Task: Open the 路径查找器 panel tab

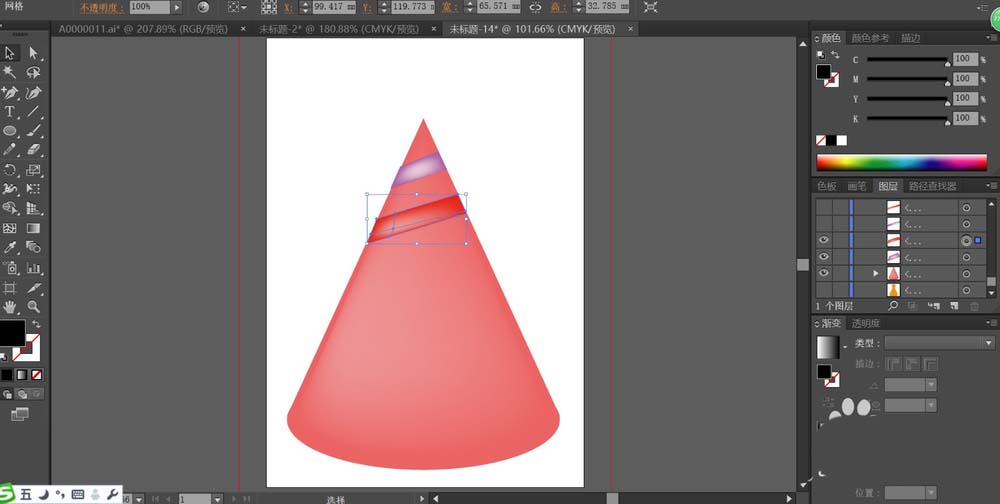Action: (932, 186)
